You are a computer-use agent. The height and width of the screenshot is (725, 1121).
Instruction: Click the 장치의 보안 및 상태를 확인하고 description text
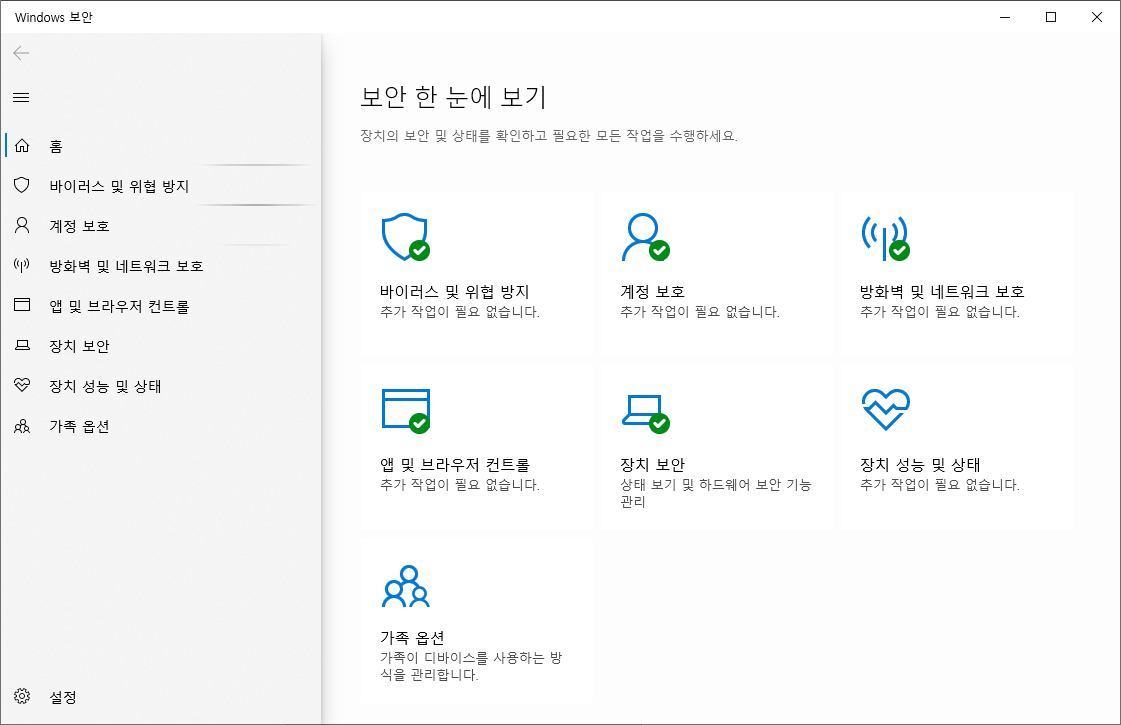[x=548, y=136]
